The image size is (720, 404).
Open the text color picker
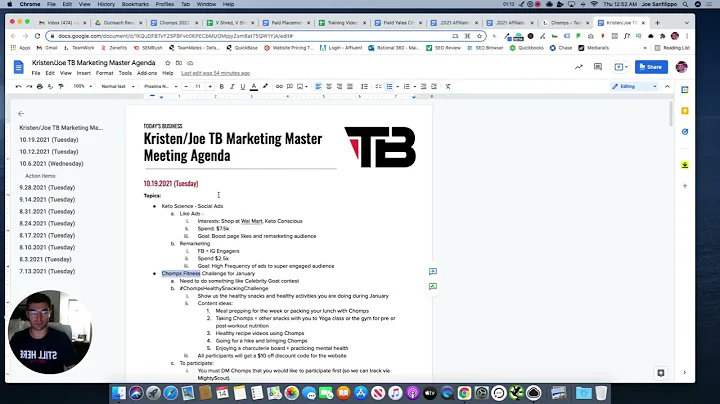(253, 86)
